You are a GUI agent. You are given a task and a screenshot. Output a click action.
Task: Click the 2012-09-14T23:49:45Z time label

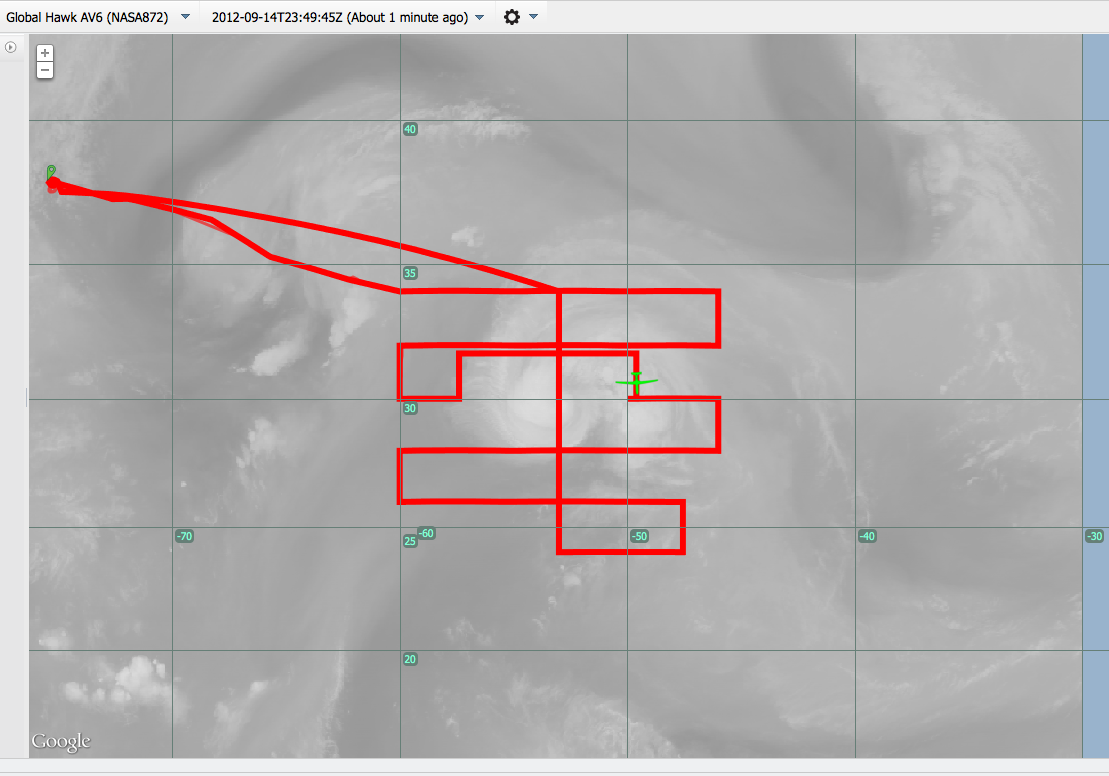click(x=339, y=17)
